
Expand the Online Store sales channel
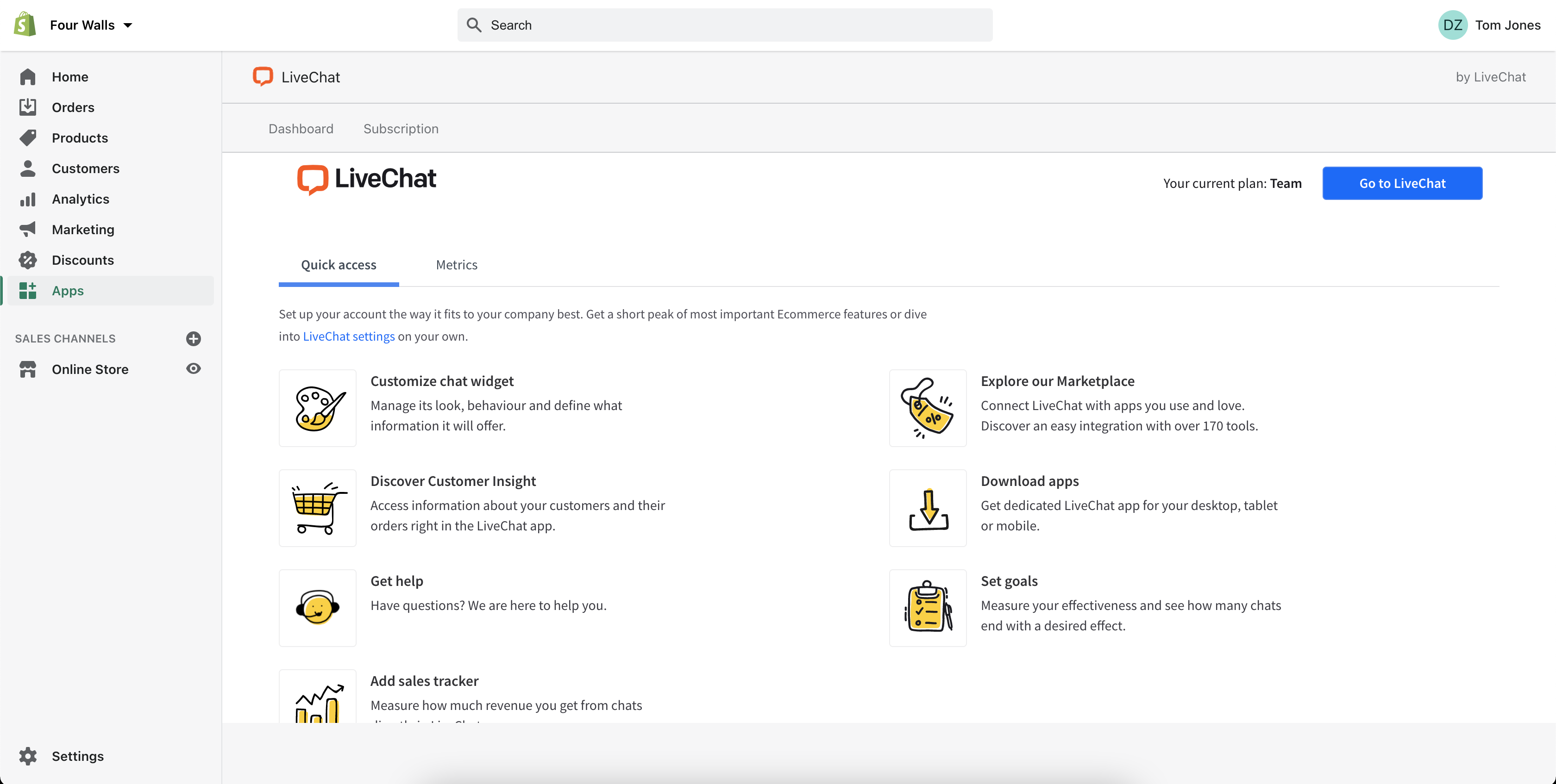[x=90, y=368]
